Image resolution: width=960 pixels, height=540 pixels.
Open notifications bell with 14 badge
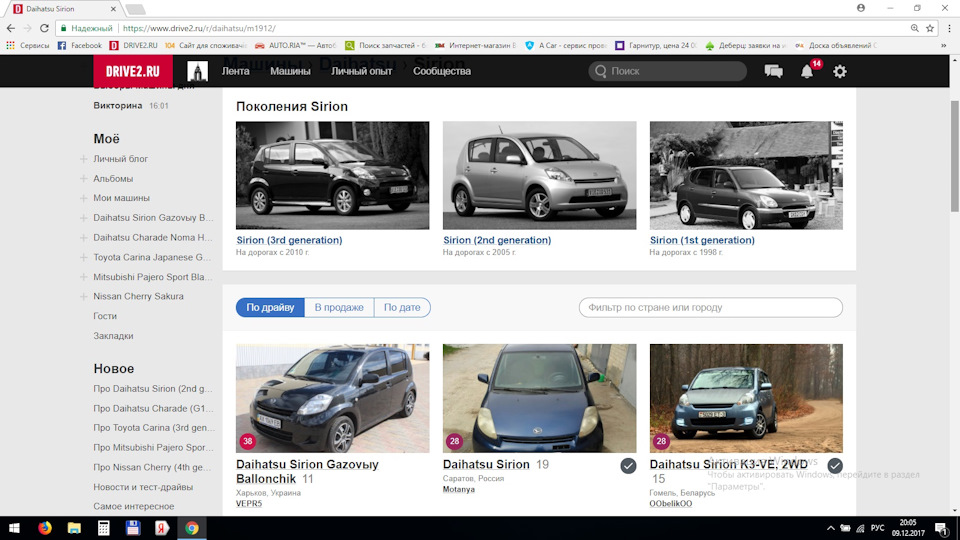click(808, 70)
